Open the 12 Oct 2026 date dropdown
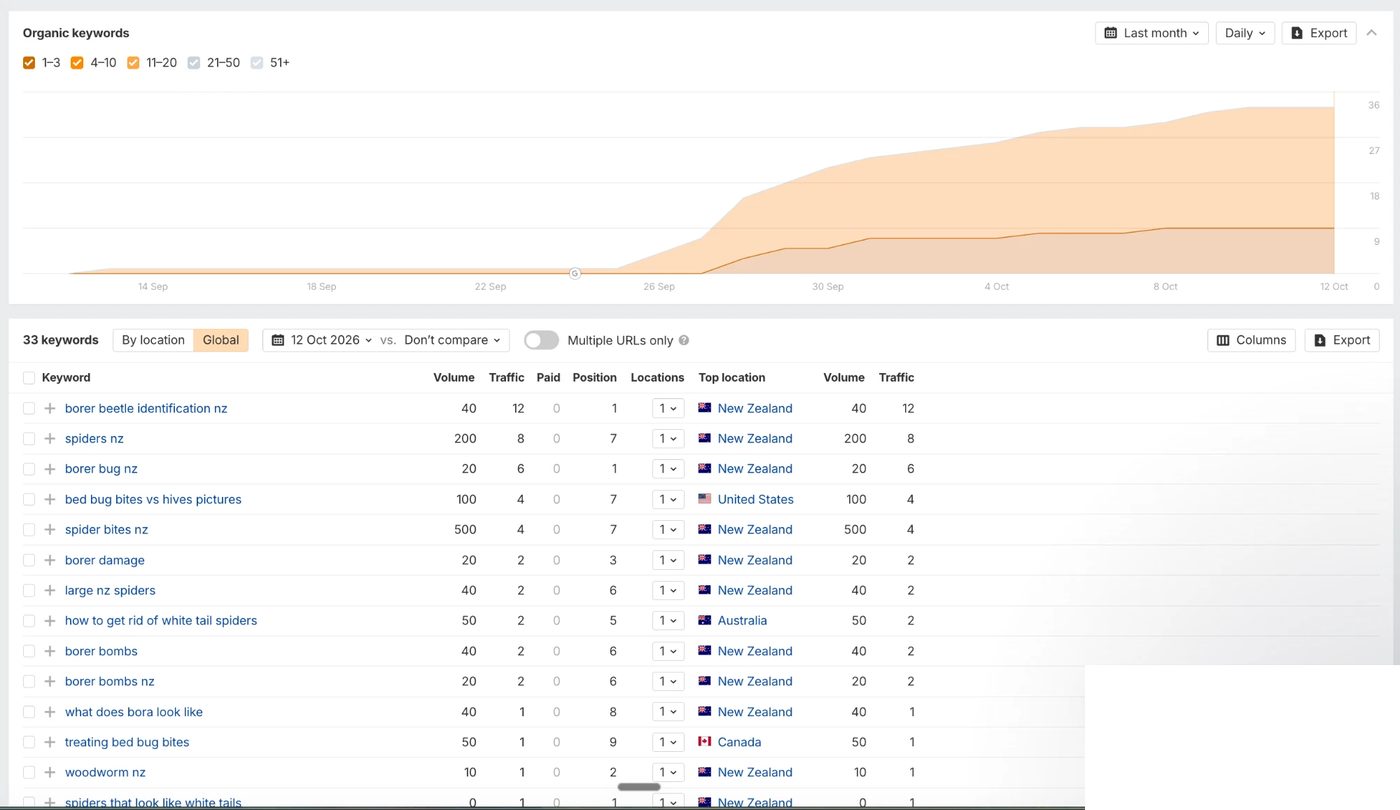Screen dimensions: 1400x810 pyautogui.click(x=321, y=340)
